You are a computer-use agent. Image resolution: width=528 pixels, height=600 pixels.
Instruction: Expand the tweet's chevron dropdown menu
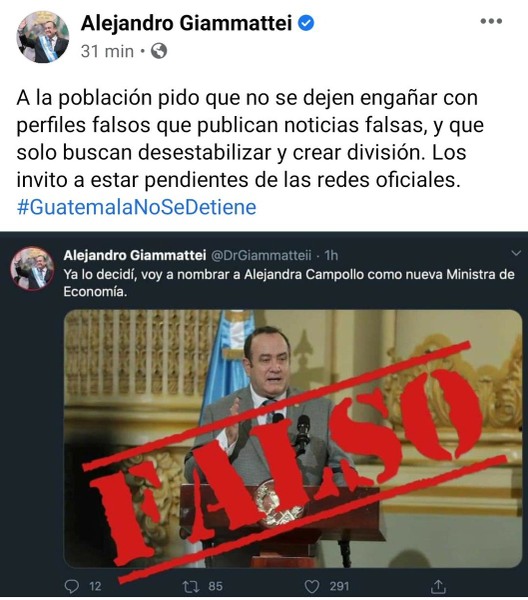pyautogui.click(x=516, y=253)
